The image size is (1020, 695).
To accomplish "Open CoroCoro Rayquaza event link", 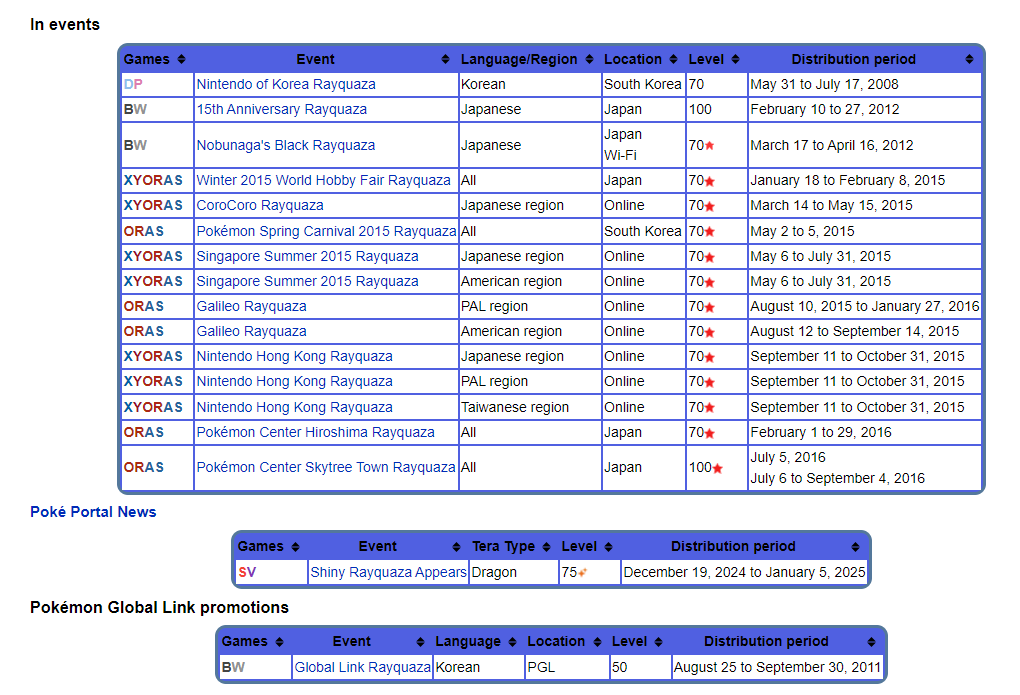I will [x=260, y=206].
